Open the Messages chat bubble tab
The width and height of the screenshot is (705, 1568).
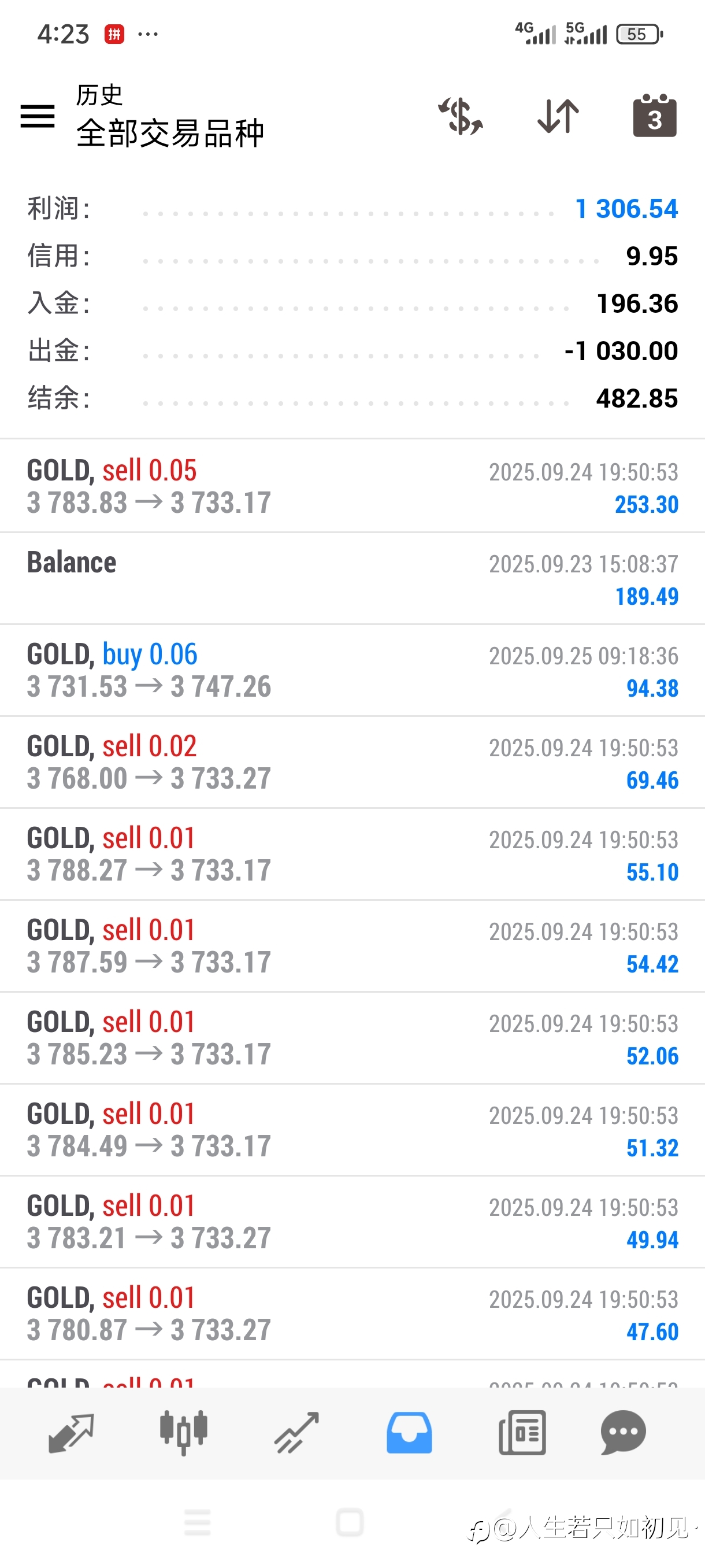tap(623, 1433)
